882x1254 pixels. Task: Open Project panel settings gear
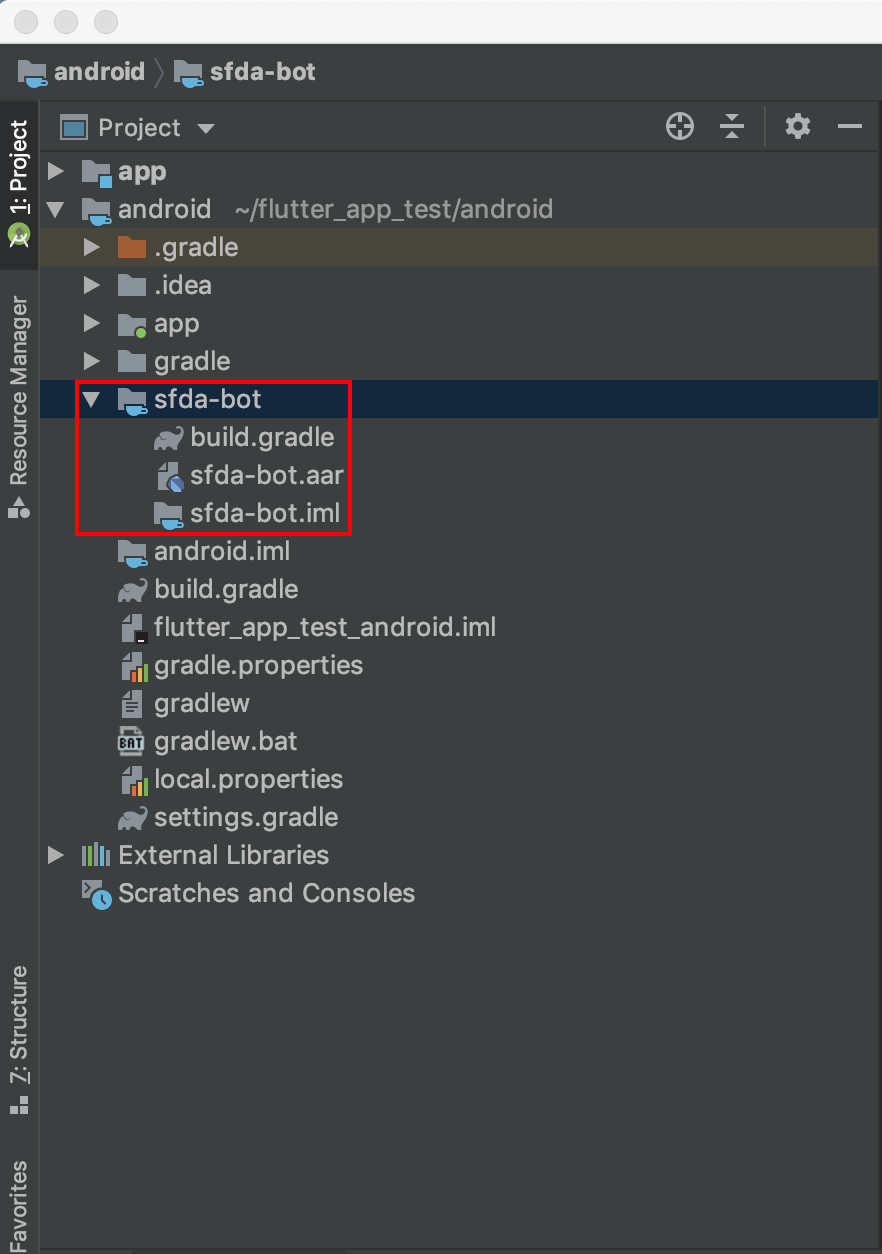click(797, 127)
